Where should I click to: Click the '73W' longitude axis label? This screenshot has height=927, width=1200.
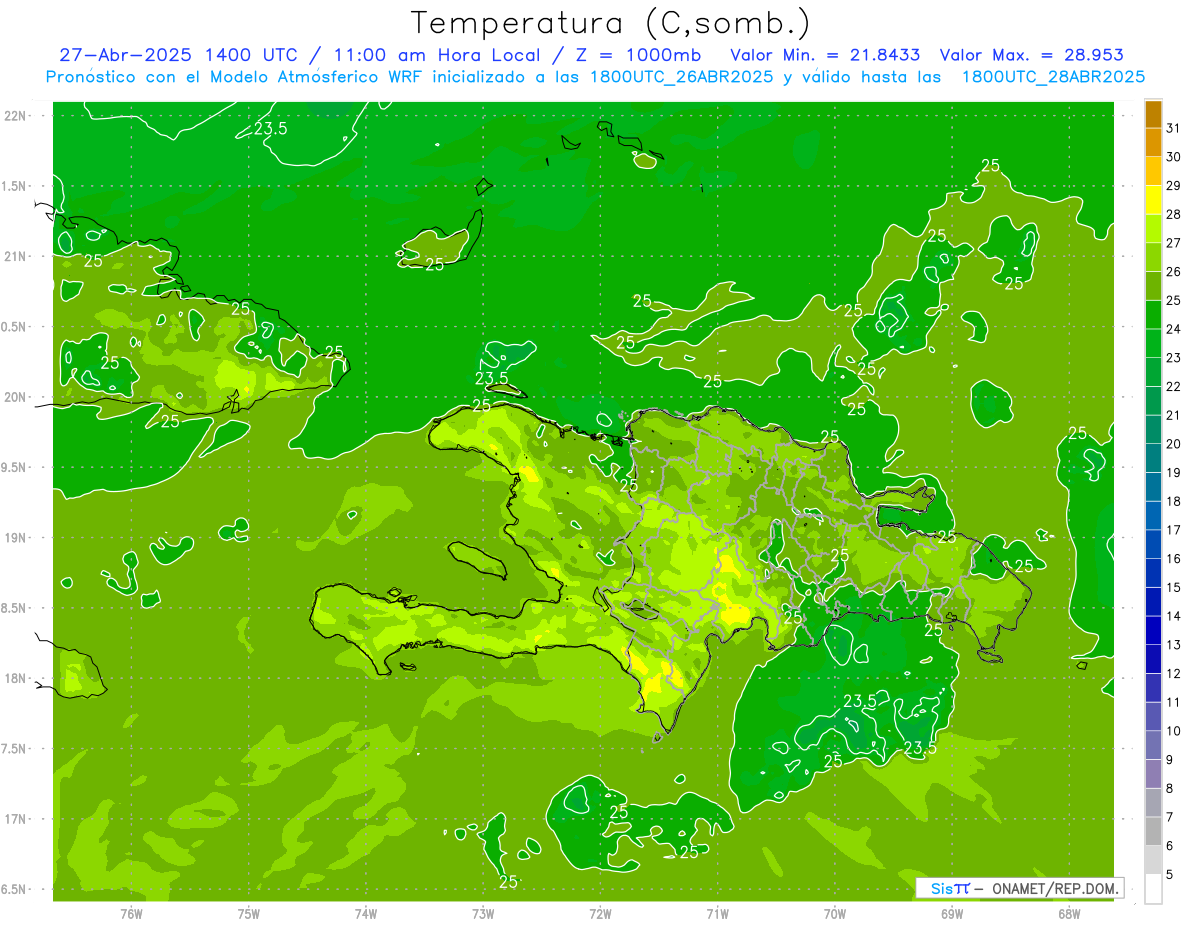(x=483, y=913)
